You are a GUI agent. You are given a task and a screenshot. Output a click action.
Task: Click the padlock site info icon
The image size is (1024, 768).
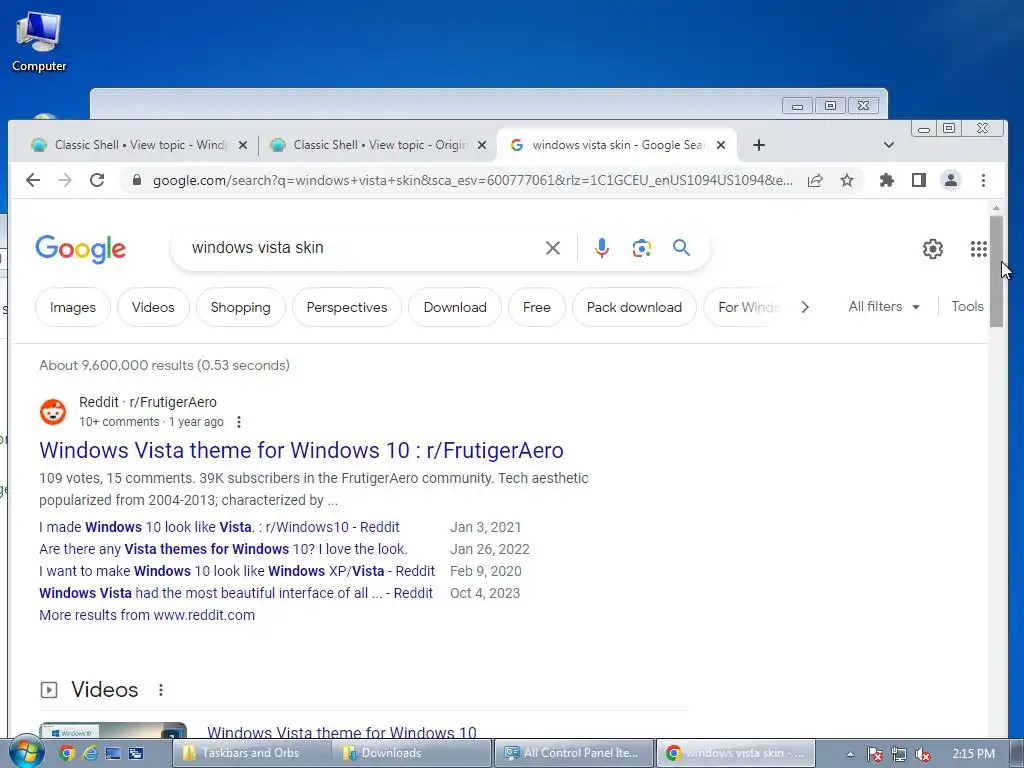click(136, 180)
